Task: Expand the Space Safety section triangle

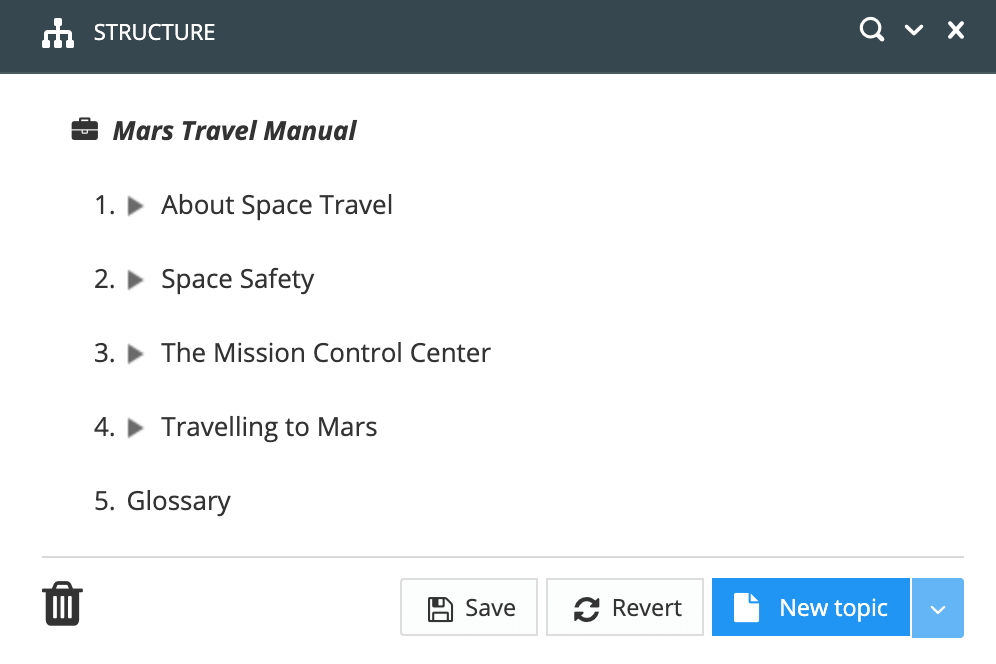Action: point(136,280)
